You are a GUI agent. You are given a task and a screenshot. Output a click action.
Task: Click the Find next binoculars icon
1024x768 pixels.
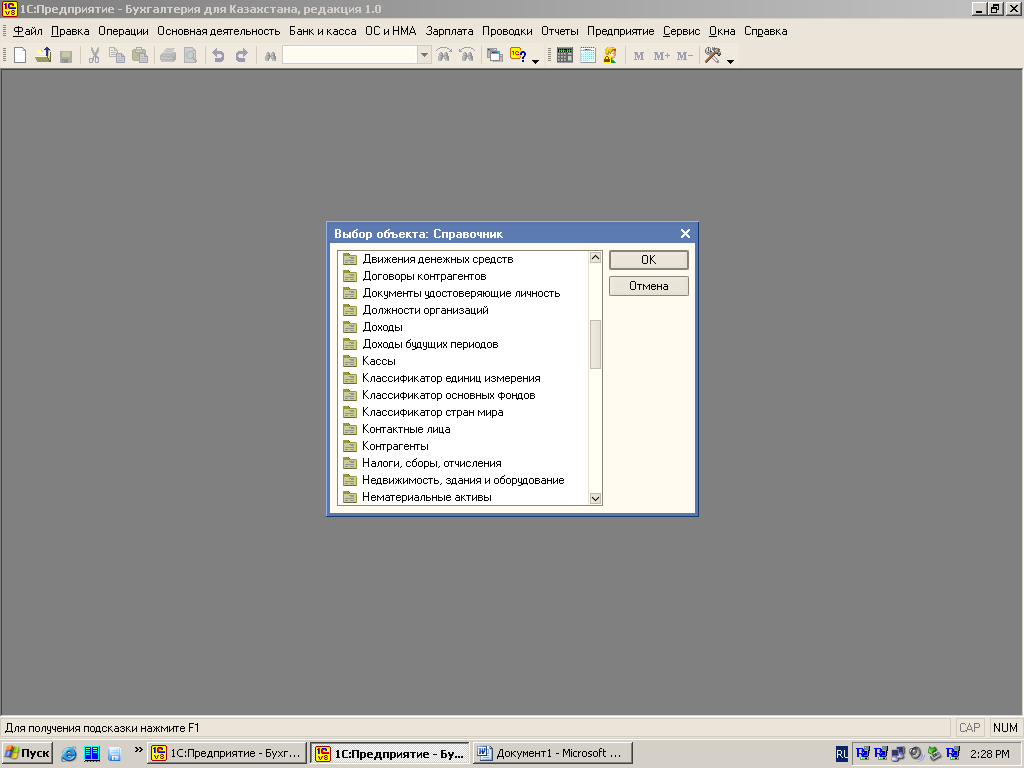[444, 56]
